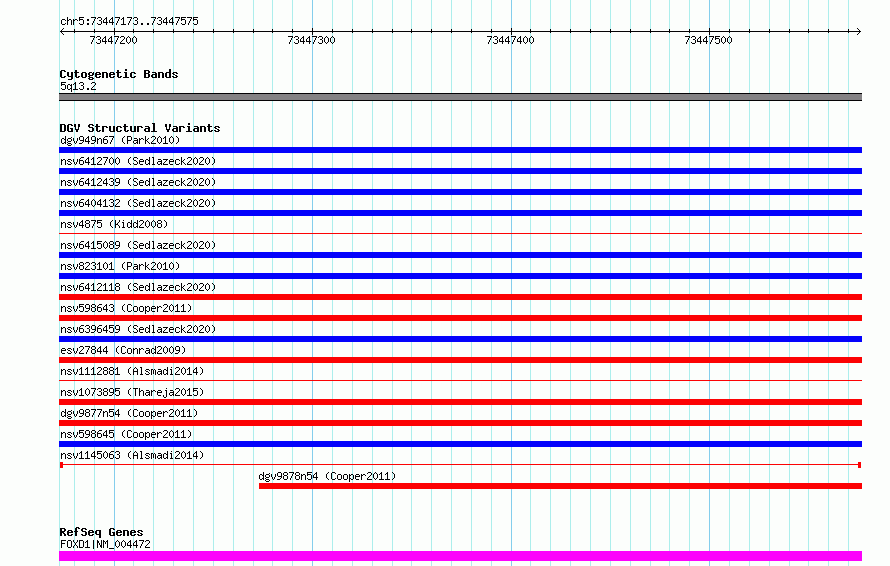The image size is (890, 566).
Task: Select the nsv1112881 (Alsmadi2014) label
Action: (132, 371)
